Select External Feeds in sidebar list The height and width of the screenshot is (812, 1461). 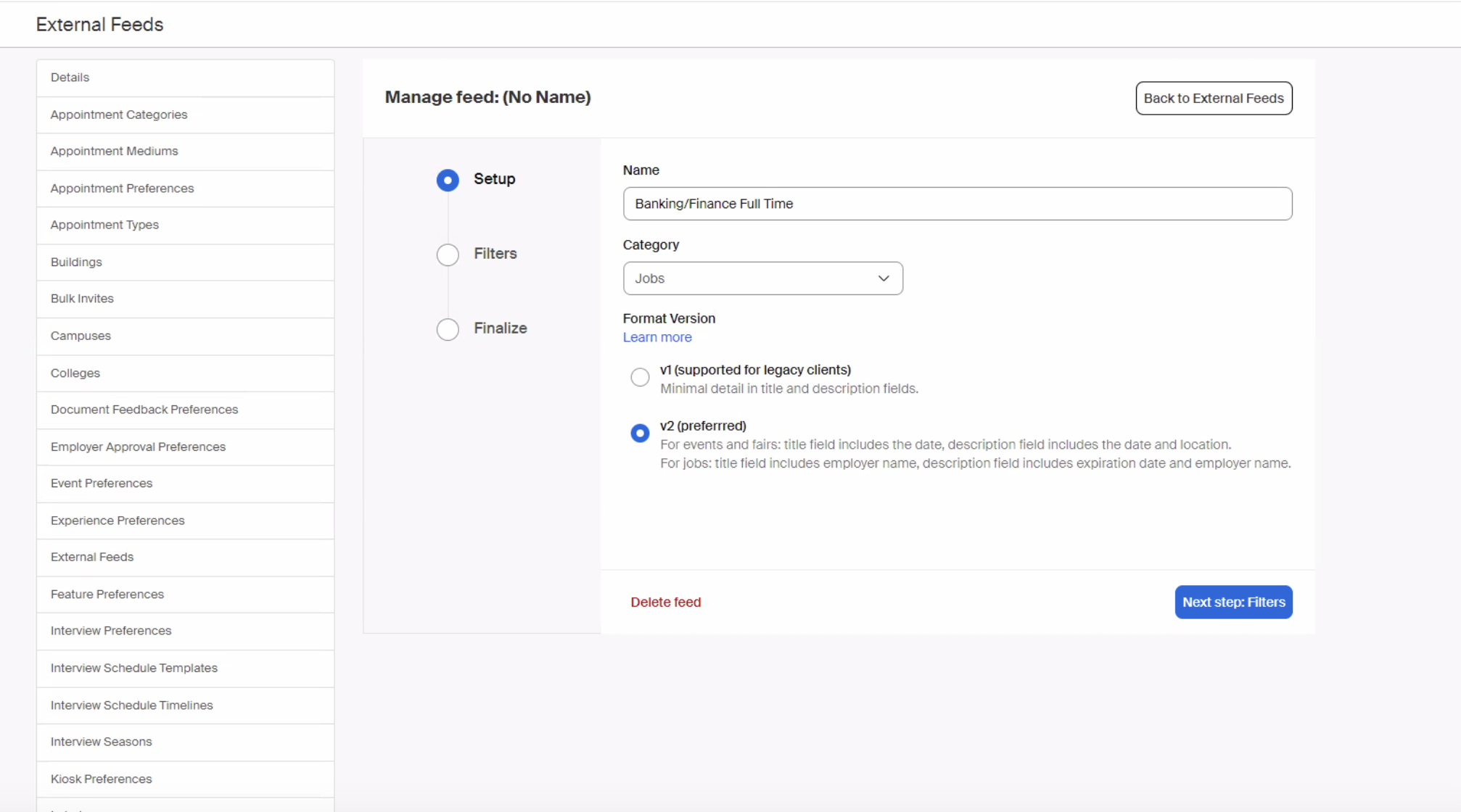click(x=92, y=557)
